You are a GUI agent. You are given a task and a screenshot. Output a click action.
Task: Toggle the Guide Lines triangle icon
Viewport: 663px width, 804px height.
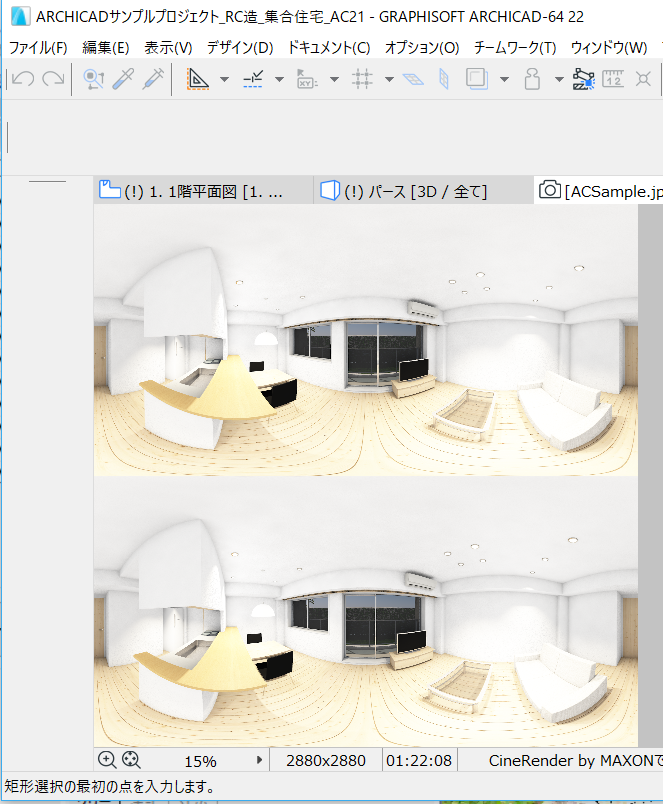197,79
